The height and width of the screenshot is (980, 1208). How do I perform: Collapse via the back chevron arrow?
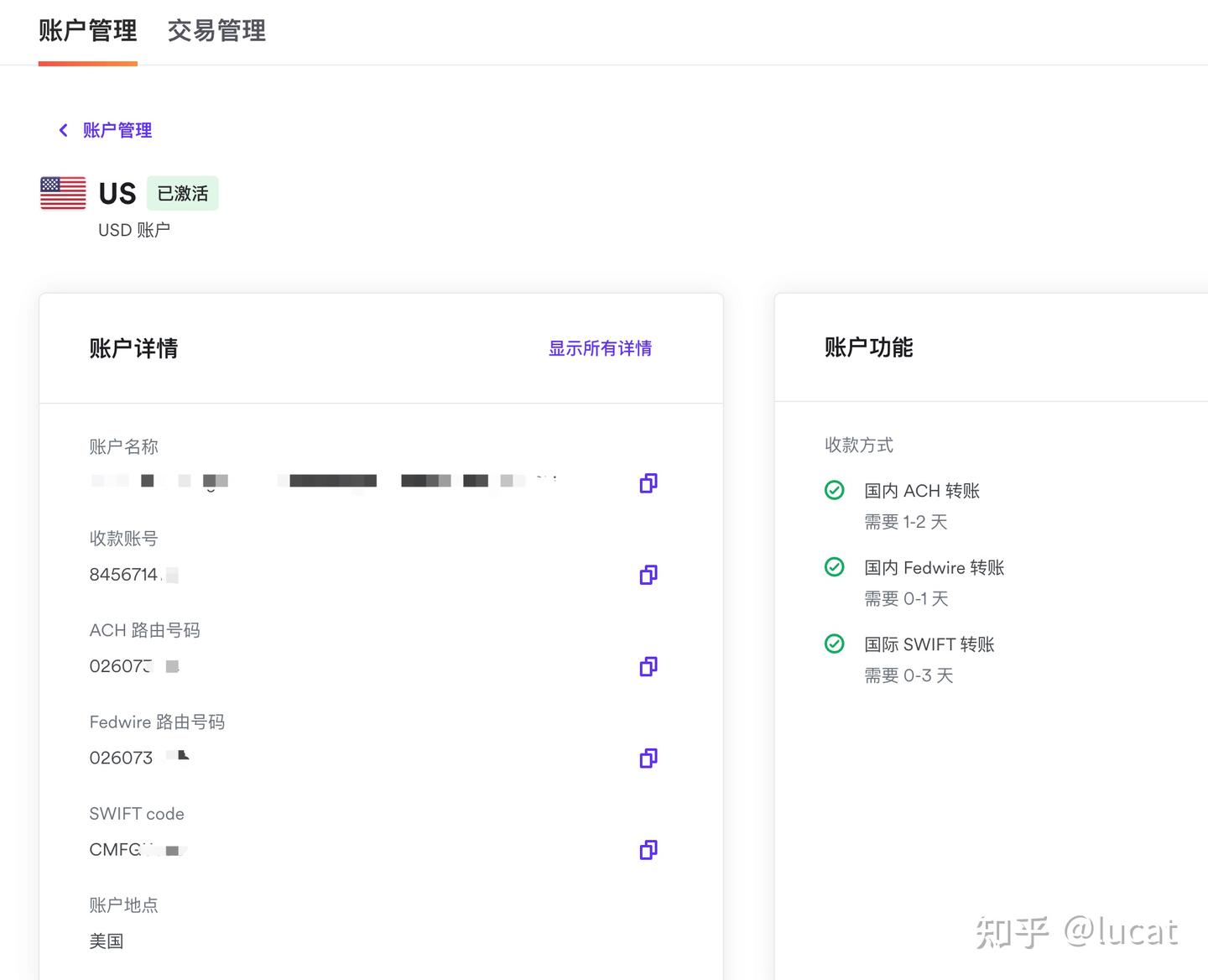63,129
